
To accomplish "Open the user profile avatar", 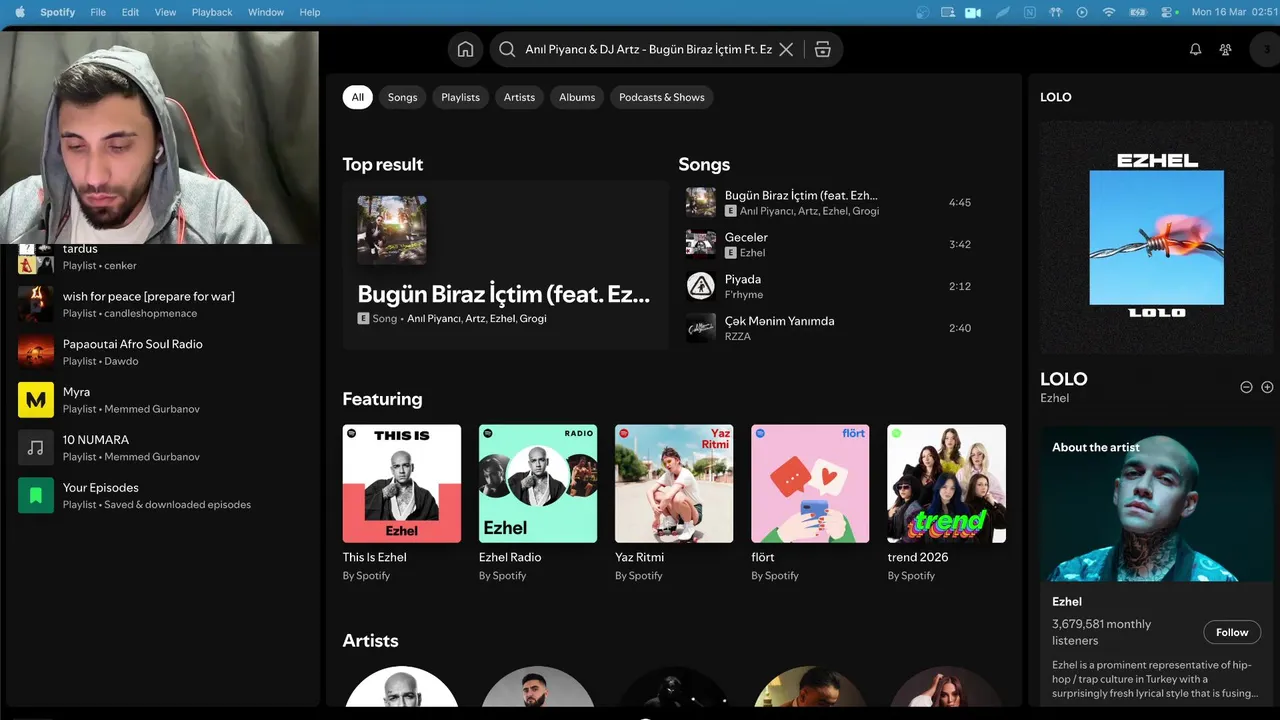I will tap(1266, 49).
